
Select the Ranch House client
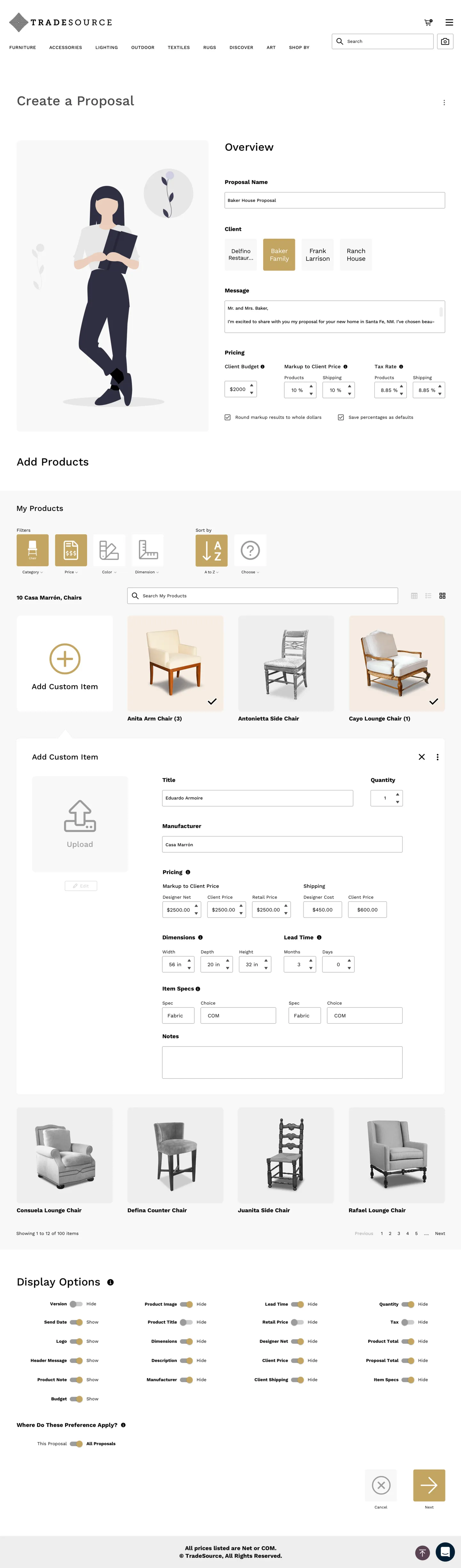coord(356,254)
